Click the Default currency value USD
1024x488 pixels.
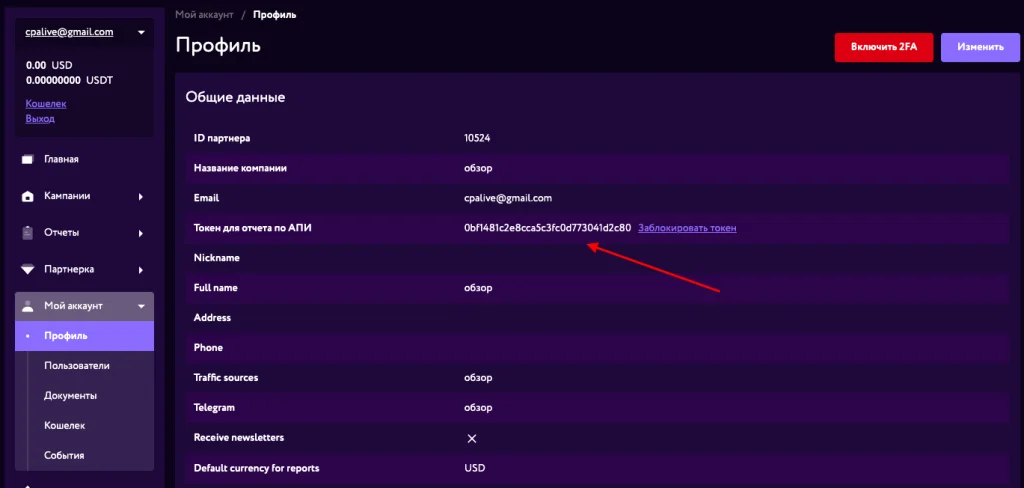[475, 468]
